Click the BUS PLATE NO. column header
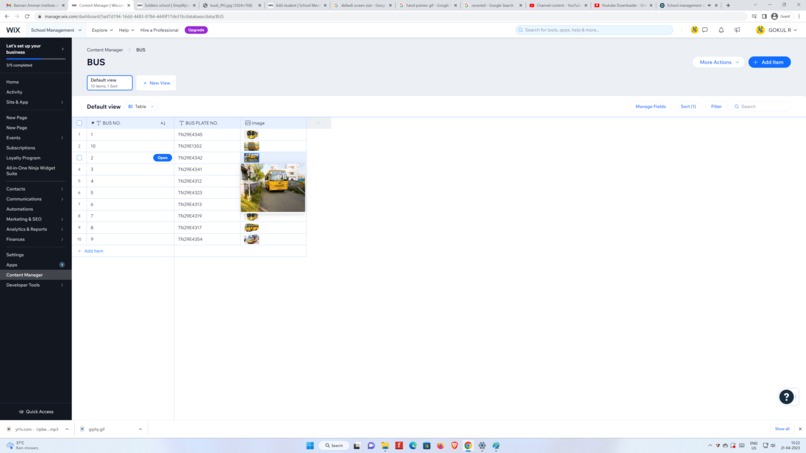Screen dimensions: 806x453 pos(207,123)
